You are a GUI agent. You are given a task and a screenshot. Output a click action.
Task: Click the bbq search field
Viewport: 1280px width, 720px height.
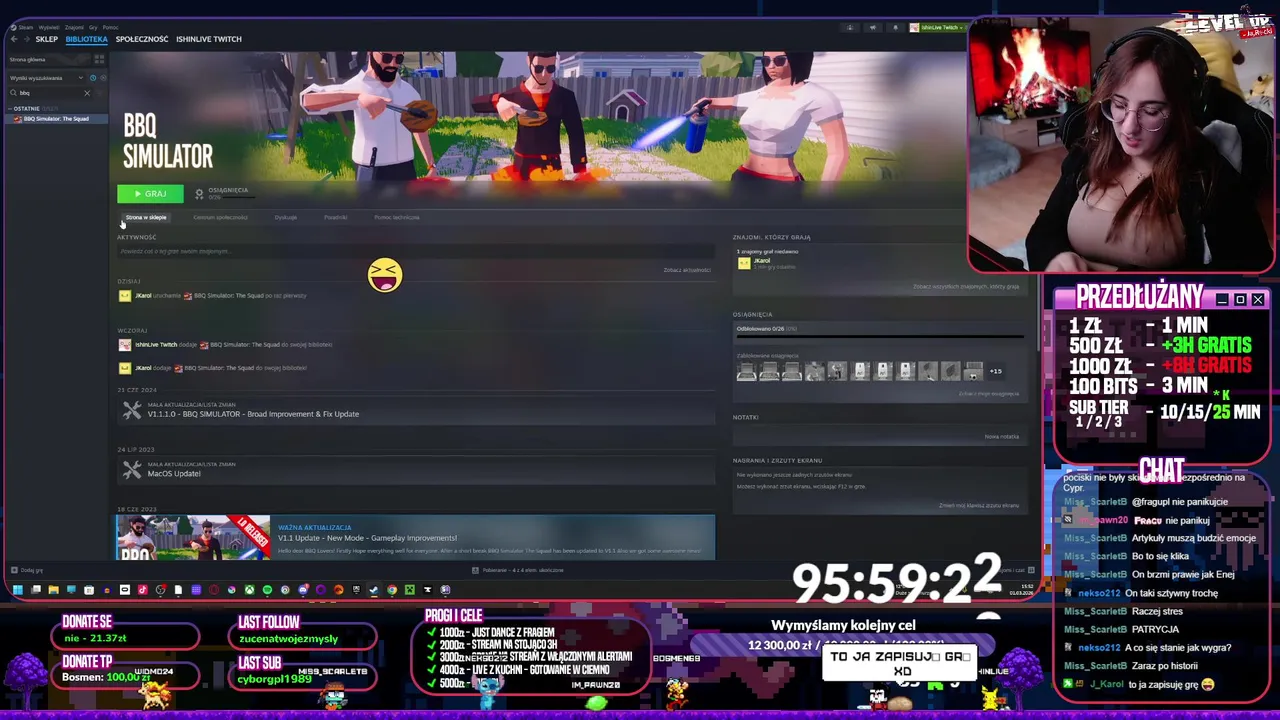[x=50, y=93]
